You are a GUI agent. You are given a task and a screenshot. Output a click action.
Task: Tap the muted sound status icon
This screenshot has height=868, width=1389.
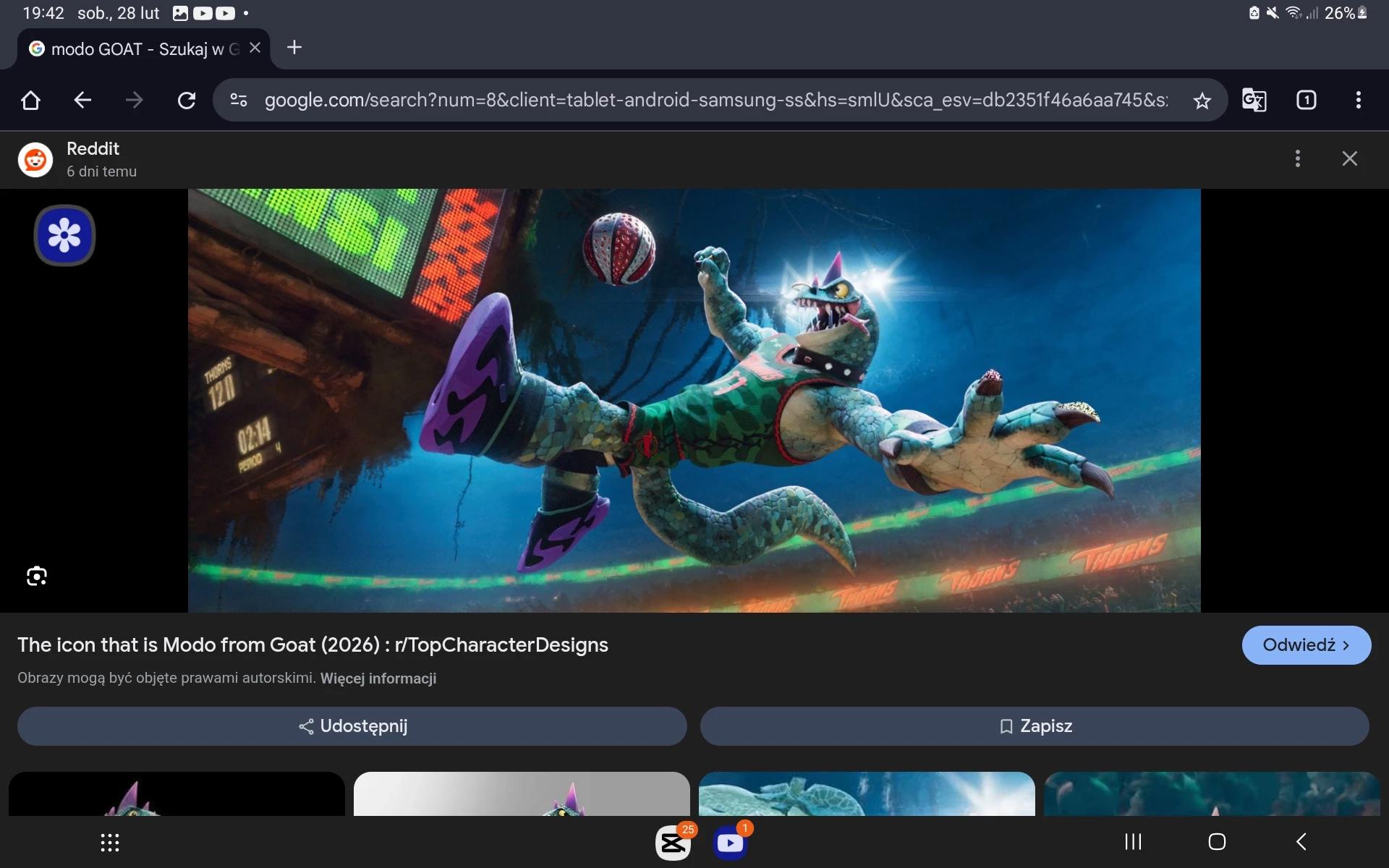(1273, 13)
